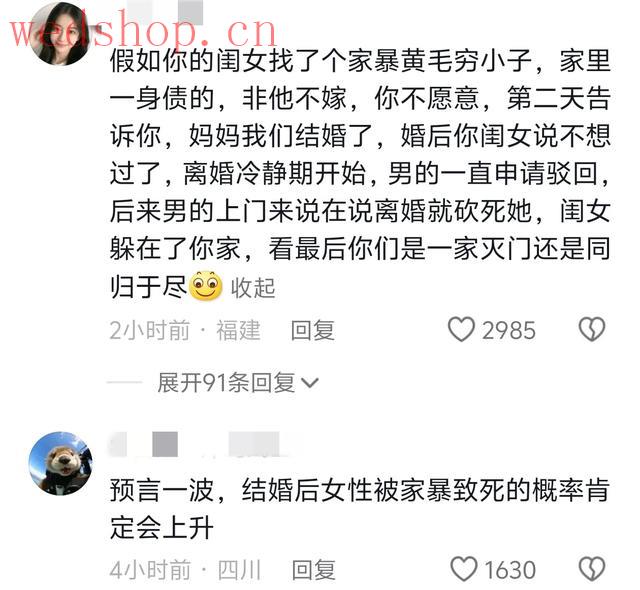Select the 2小时前 · 福建 timestamp
Screen dimensions: 640x590
(185, 330)
